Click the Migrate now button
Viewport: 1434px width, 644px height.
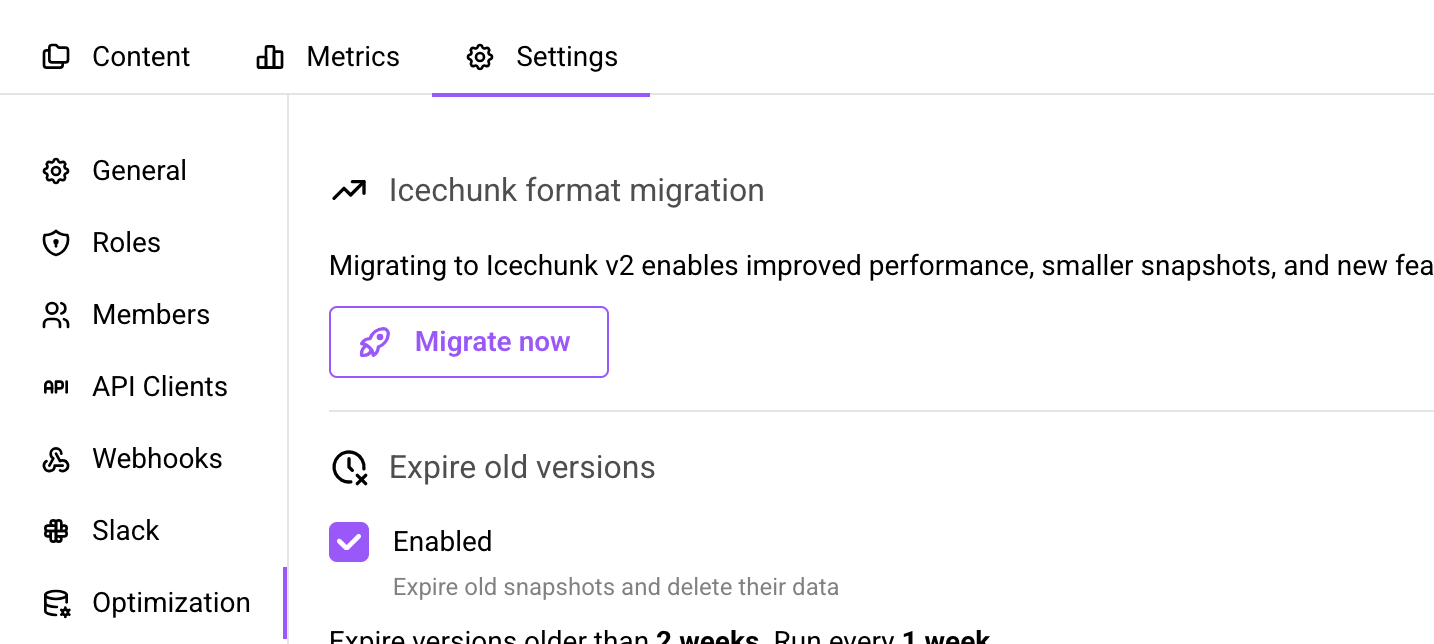pyautogui.click(x=468, y=342)
